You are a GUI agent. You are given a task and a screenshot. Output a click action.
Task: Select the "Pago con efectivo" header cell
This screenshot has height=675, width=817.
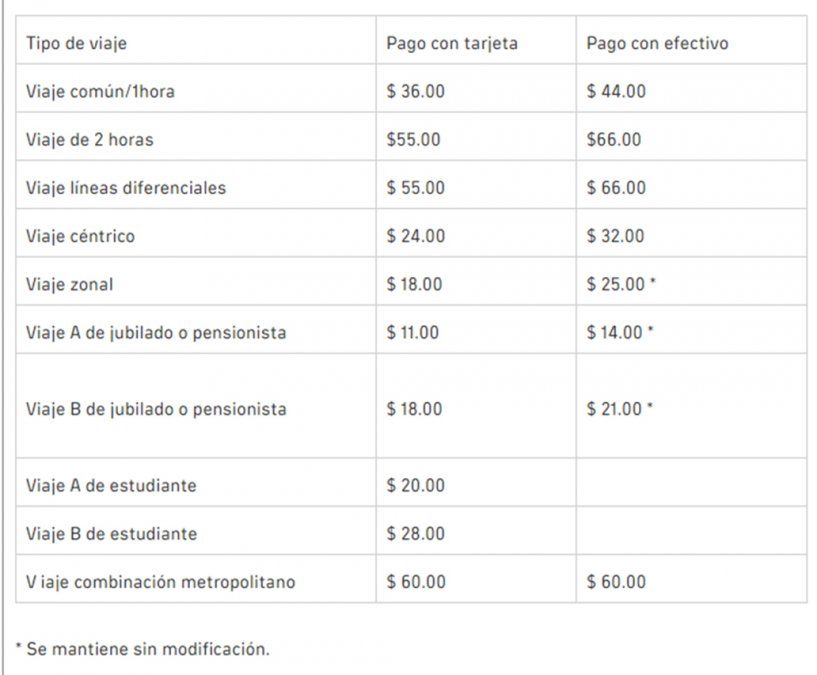[x=657, y=44]
